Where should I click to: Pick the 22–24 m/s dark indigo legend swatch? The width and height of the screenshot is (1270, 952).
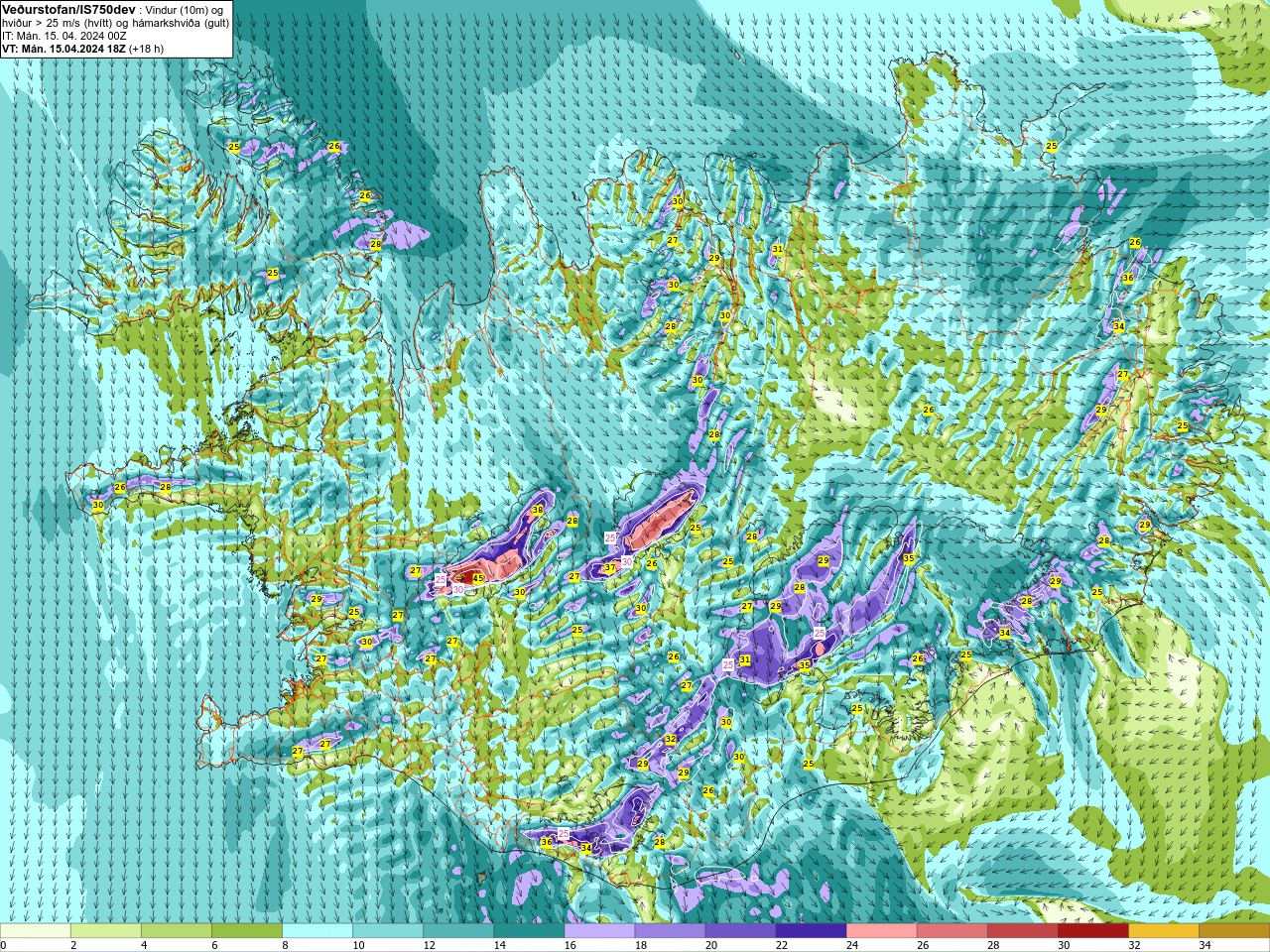tap(811, 931)
